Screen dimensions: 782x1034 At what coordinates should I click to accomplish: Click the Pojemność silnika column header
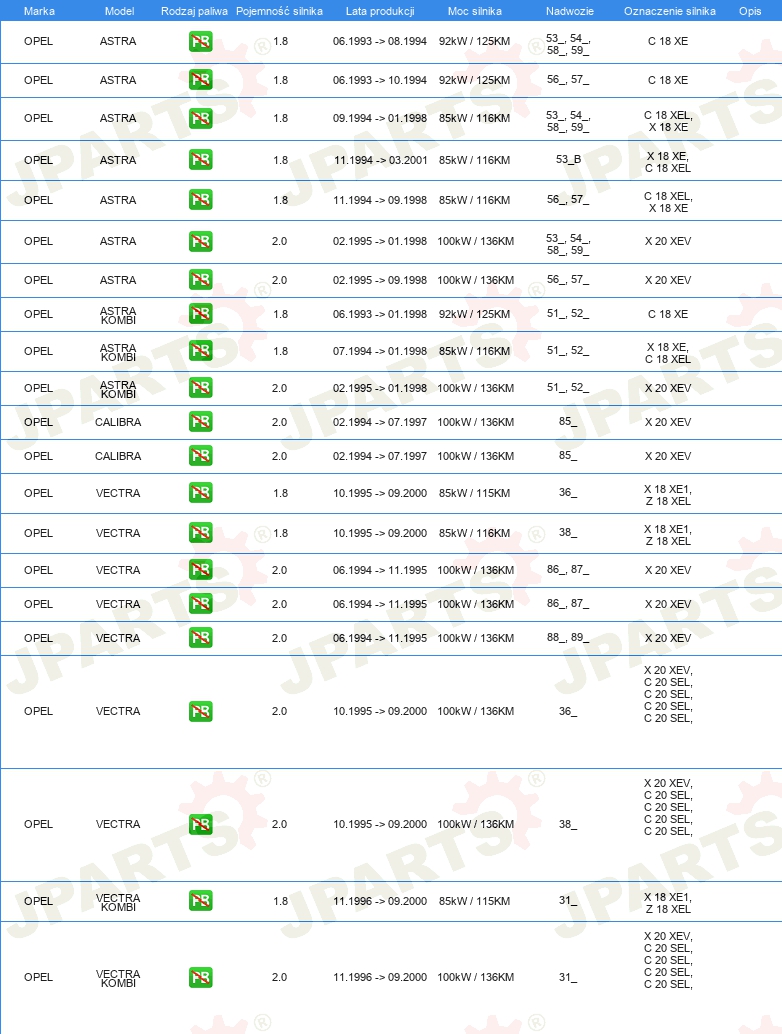(x=280, y=11)
